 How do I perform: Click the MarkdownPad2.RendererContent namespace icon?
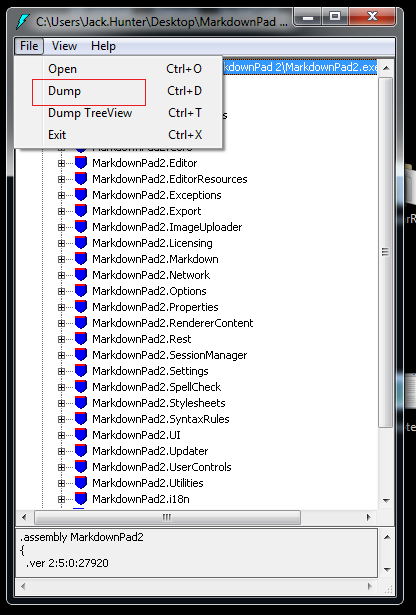tap(81, 323)
